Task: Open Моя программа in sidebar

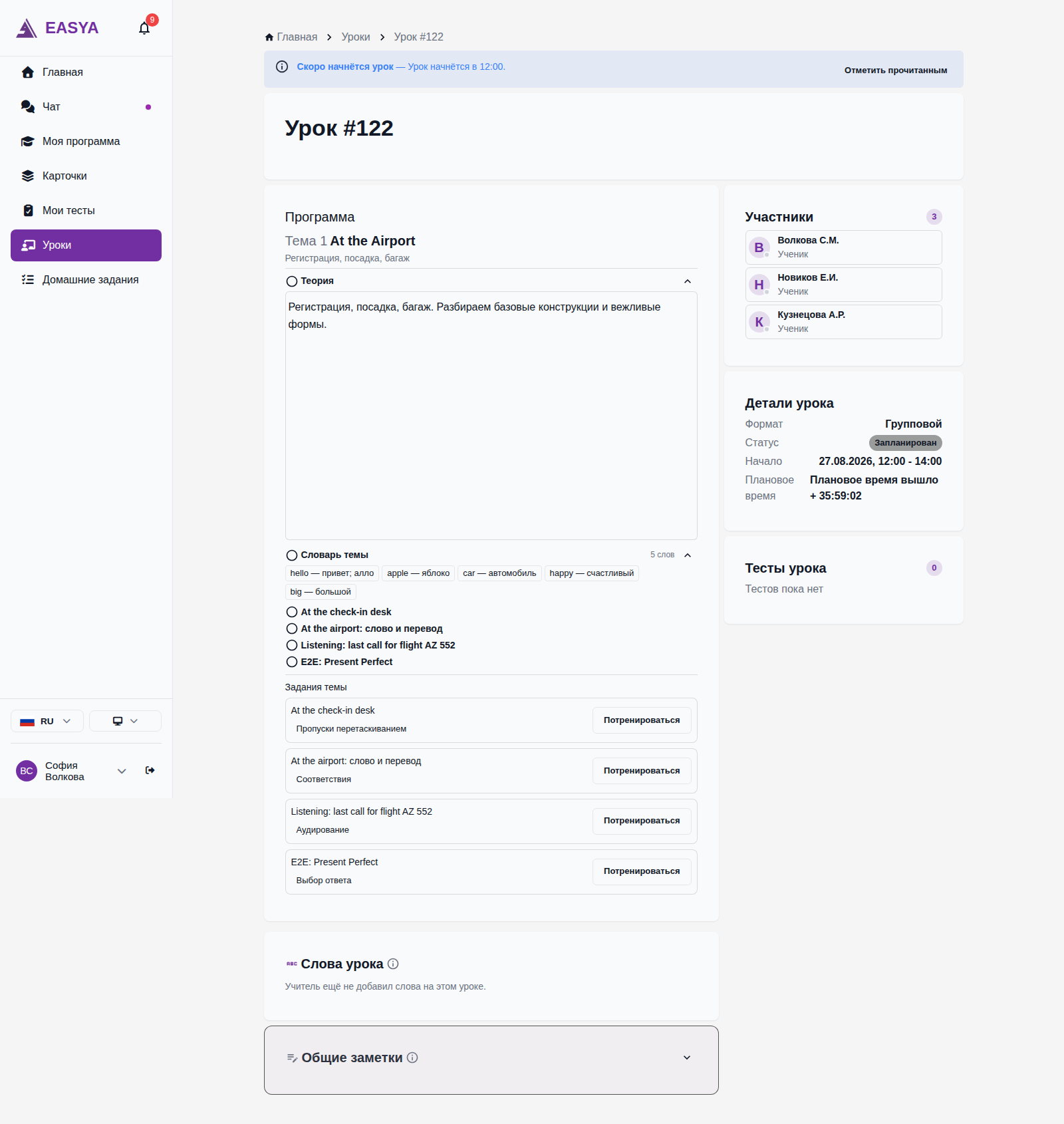Action: pos(86,141)
